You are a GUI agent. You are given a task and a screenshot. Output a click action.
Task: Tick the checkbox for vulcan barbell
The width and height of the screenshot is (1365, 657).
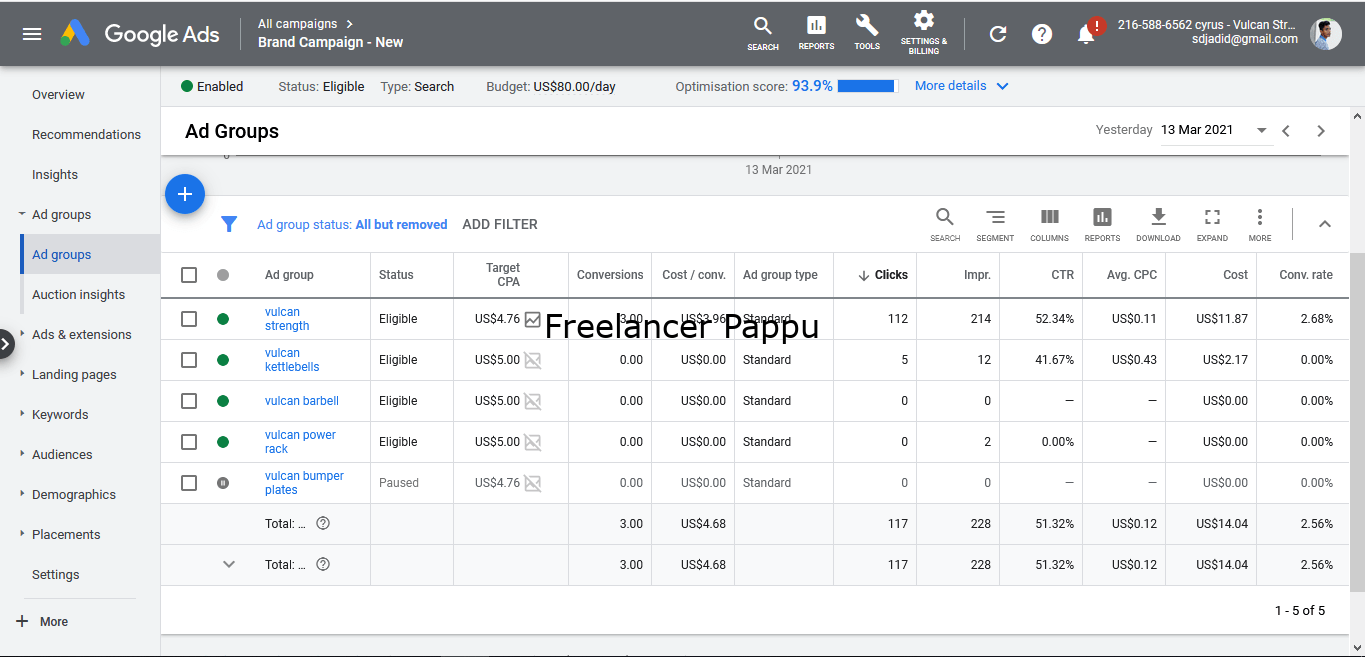[x=189, y=401]
